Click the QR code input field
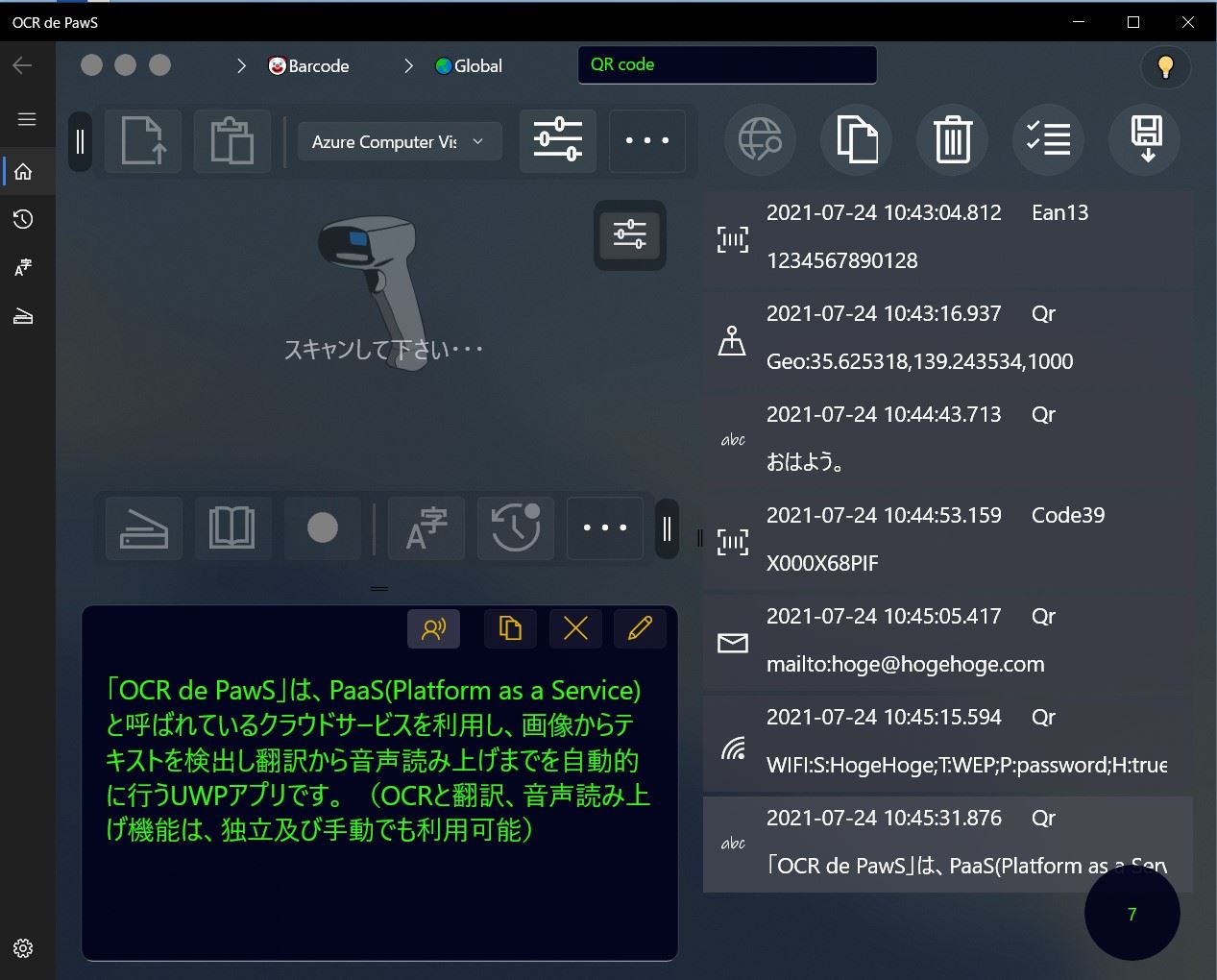This screenshot has height=980, width=1217. click(726, 65)
